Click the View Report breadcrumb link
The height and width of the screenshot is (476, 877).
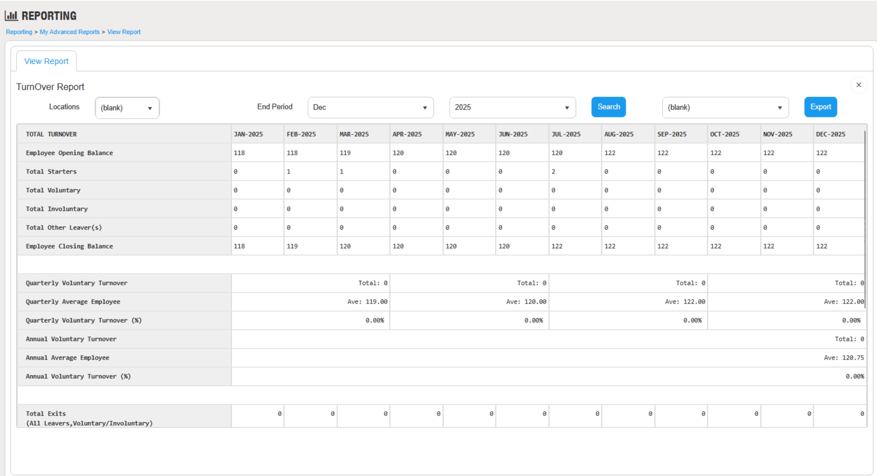pos(124,32)
